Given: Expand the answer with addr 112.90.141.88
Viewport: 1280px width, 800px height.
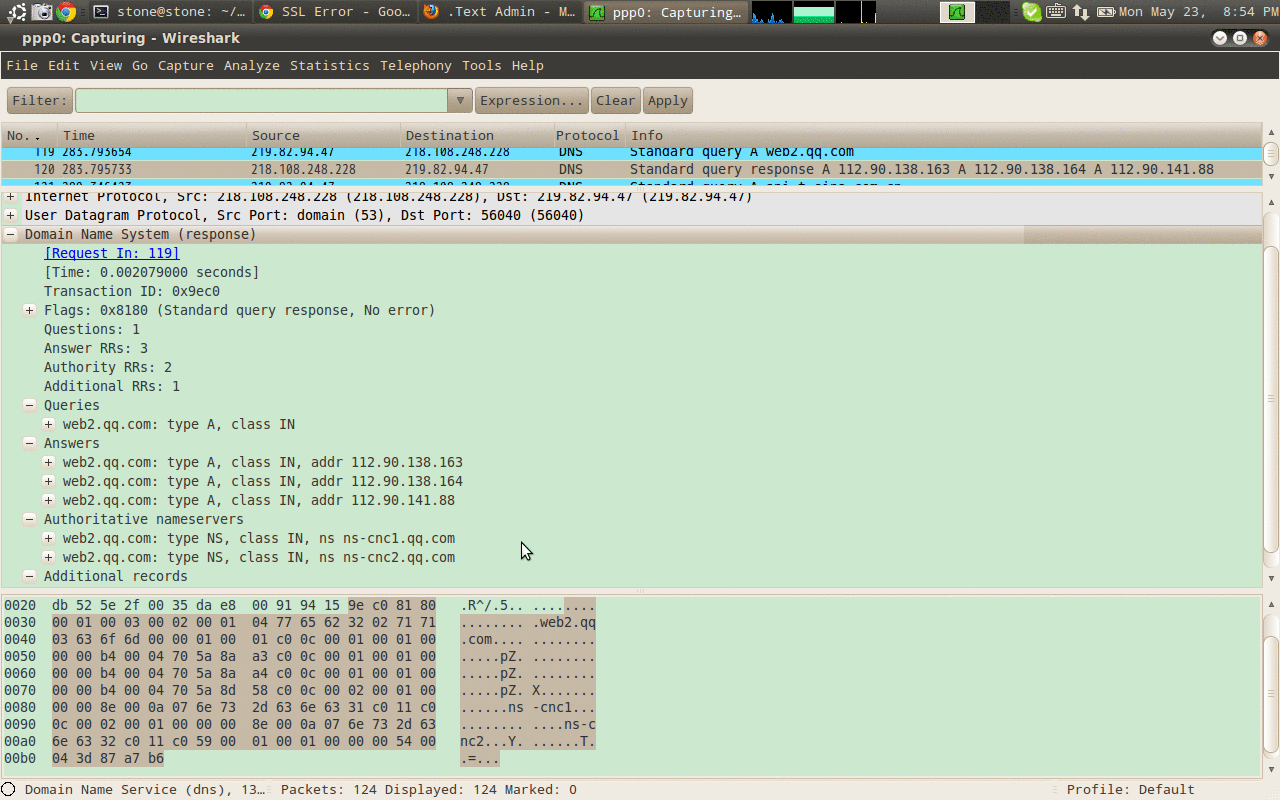Looking at the screenshot, I should click(49, 500).
